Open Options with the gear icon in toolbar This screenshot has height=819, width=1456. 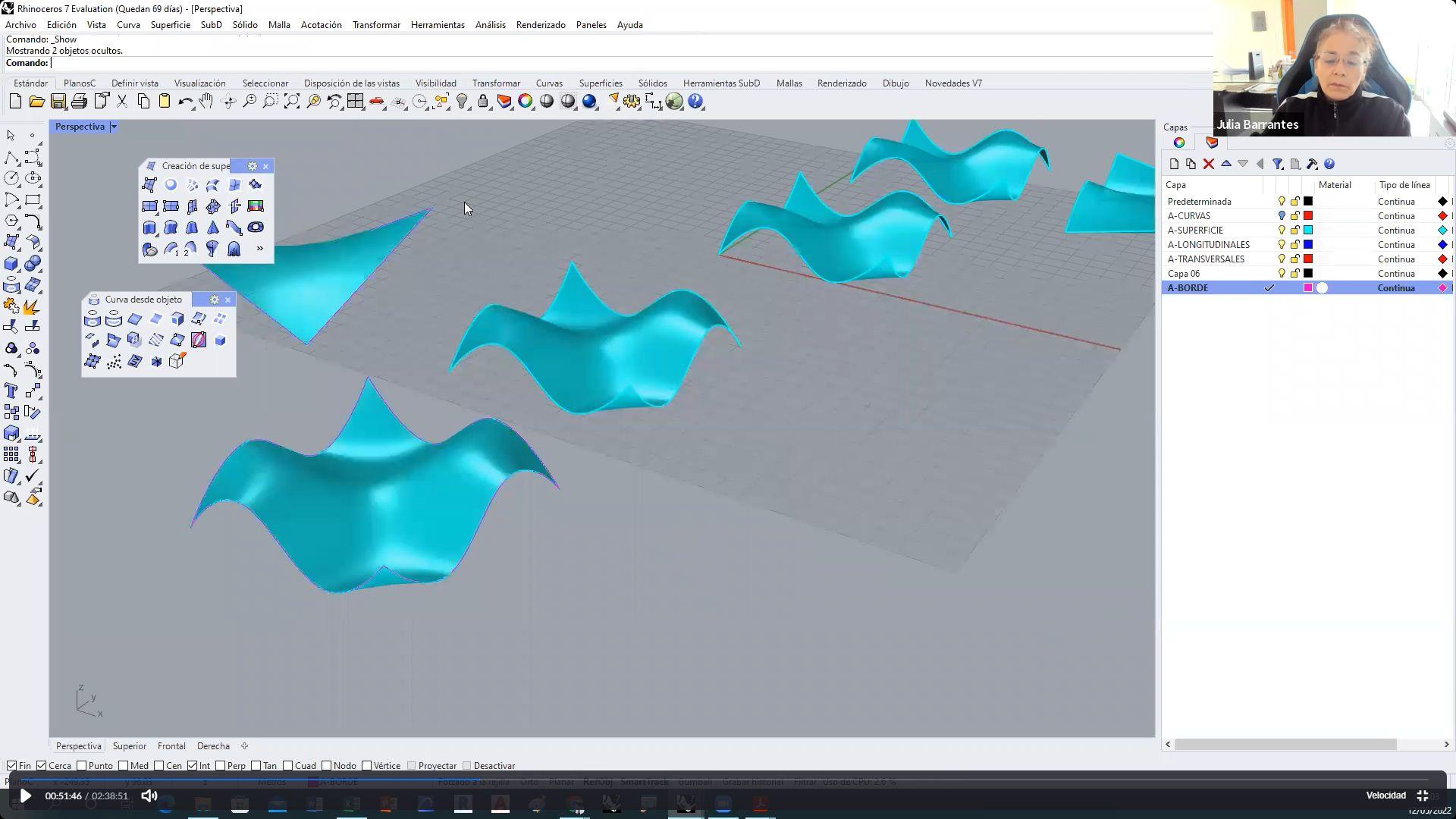pos(632,102)
